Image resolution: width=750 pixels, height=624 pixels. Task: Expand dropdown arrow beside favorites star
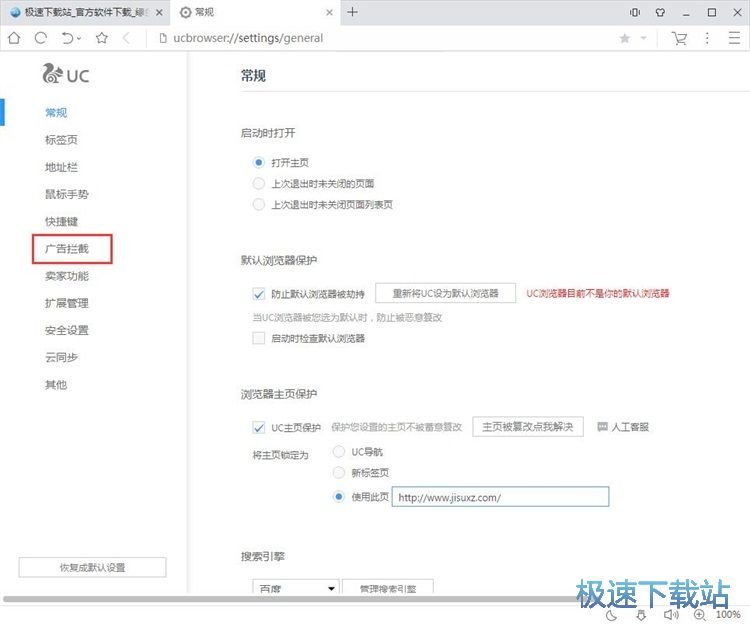[x=643, y=38]
